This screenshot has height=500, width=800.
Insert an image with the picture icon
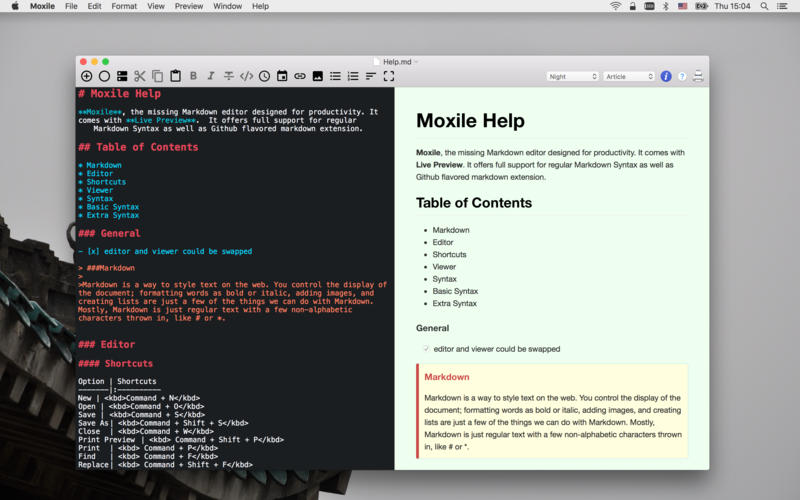[317, 76]
